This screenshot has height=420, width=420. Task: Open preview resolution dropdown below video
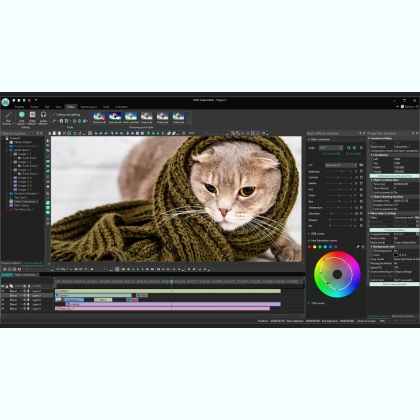click(62, 269)
